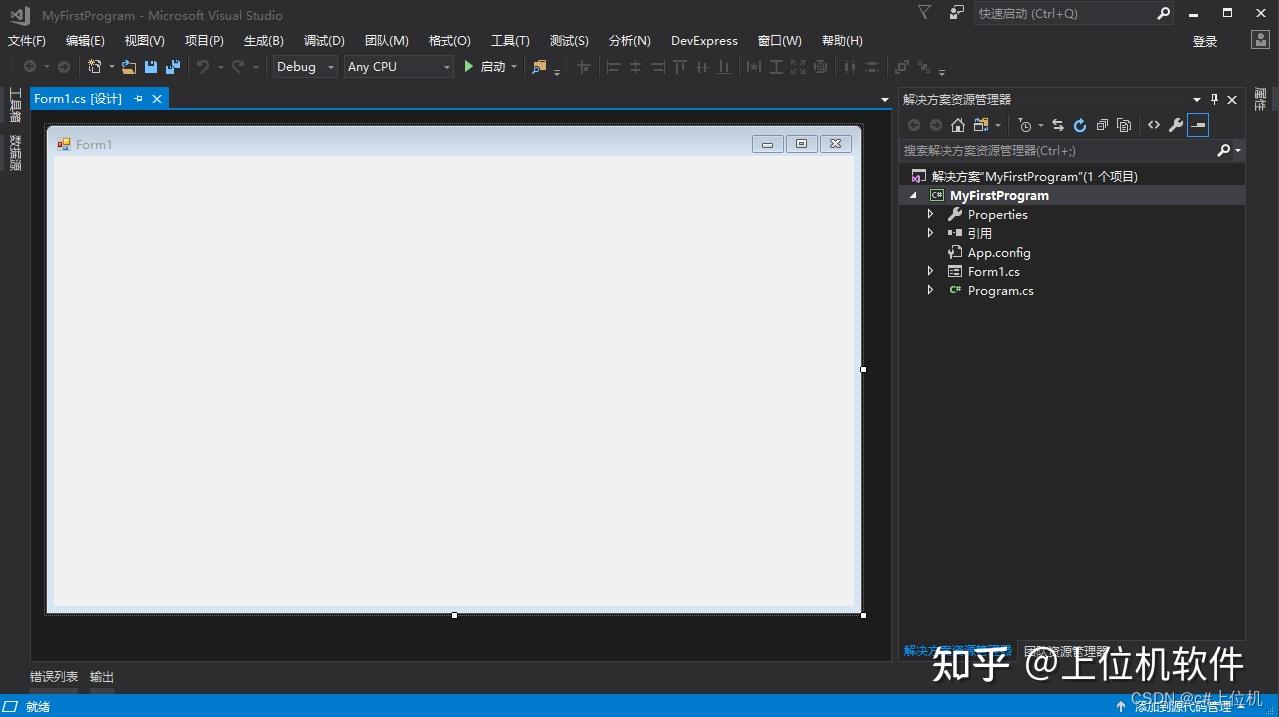Open Properties via the wrench icon
Screen dimensions: 1279x717
coord(1176,125)
